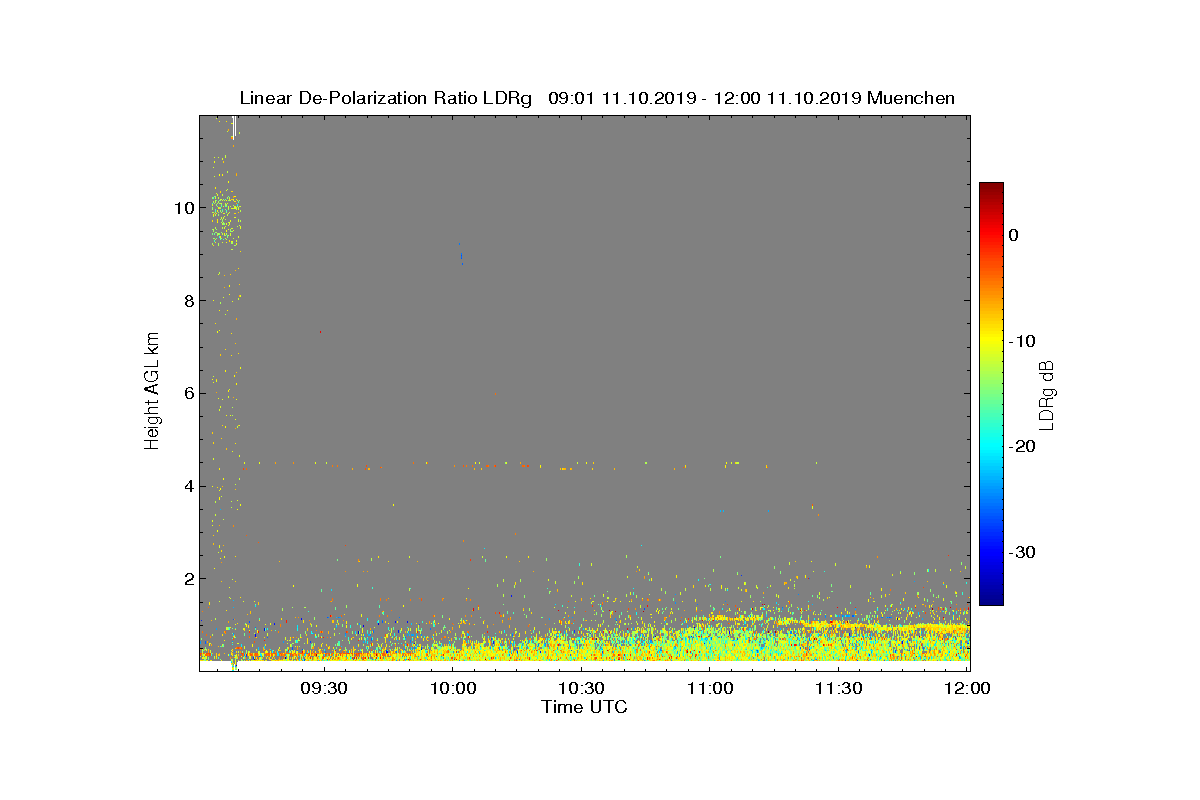Click the 'LDRg dB' colorbar label
Screen dimensions: 1200x800
pyautogui.click(x=1046, y=394)
